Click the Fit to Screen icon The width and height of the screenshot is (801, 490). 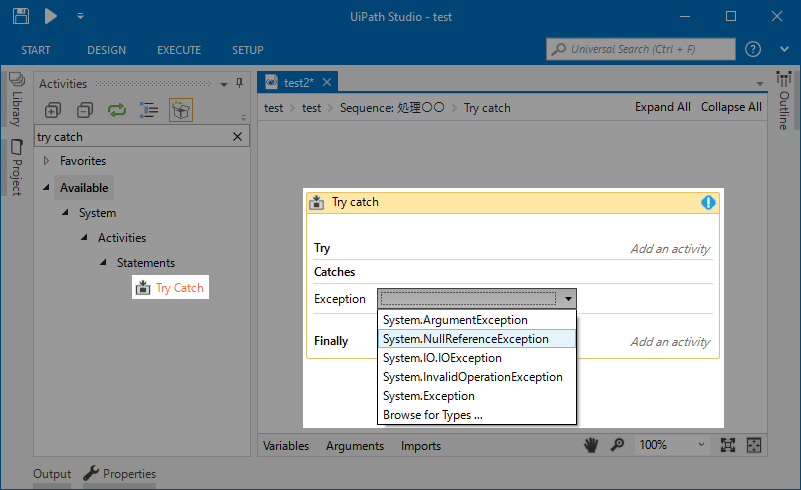728,445
